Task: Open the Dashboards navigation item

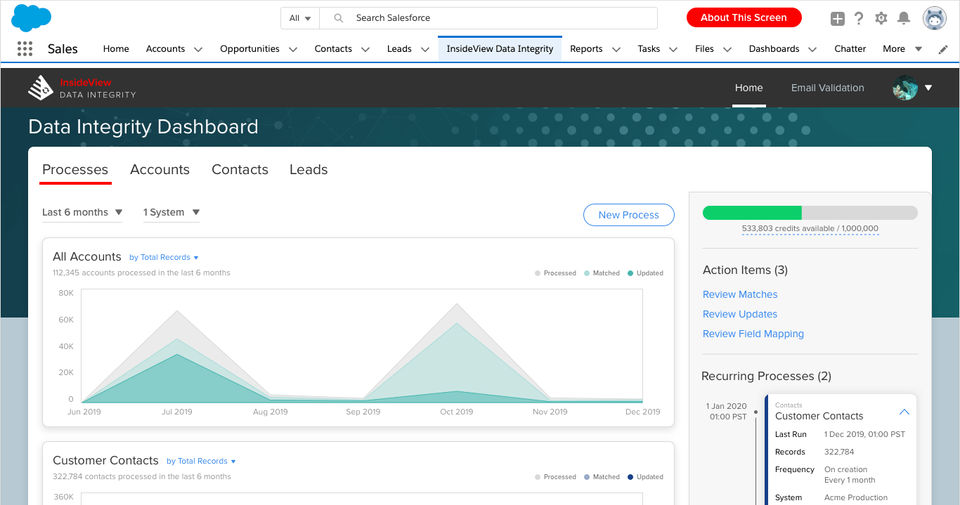Action: point(774,49)
